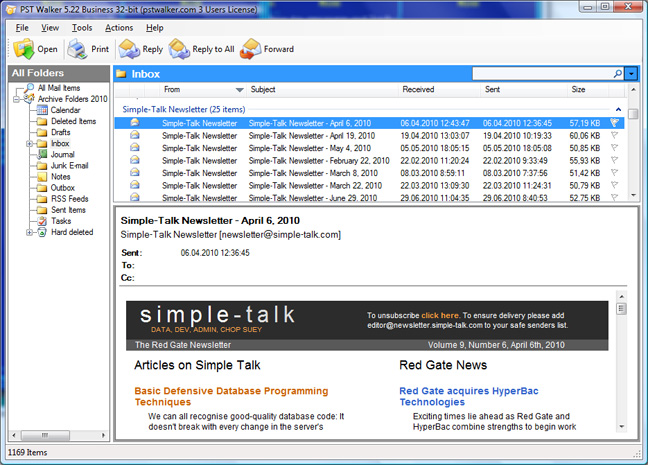Viewport: 648px width, 465px height.
Task: Click the Hard deleted recycle icon
Action: coord(42,232)
